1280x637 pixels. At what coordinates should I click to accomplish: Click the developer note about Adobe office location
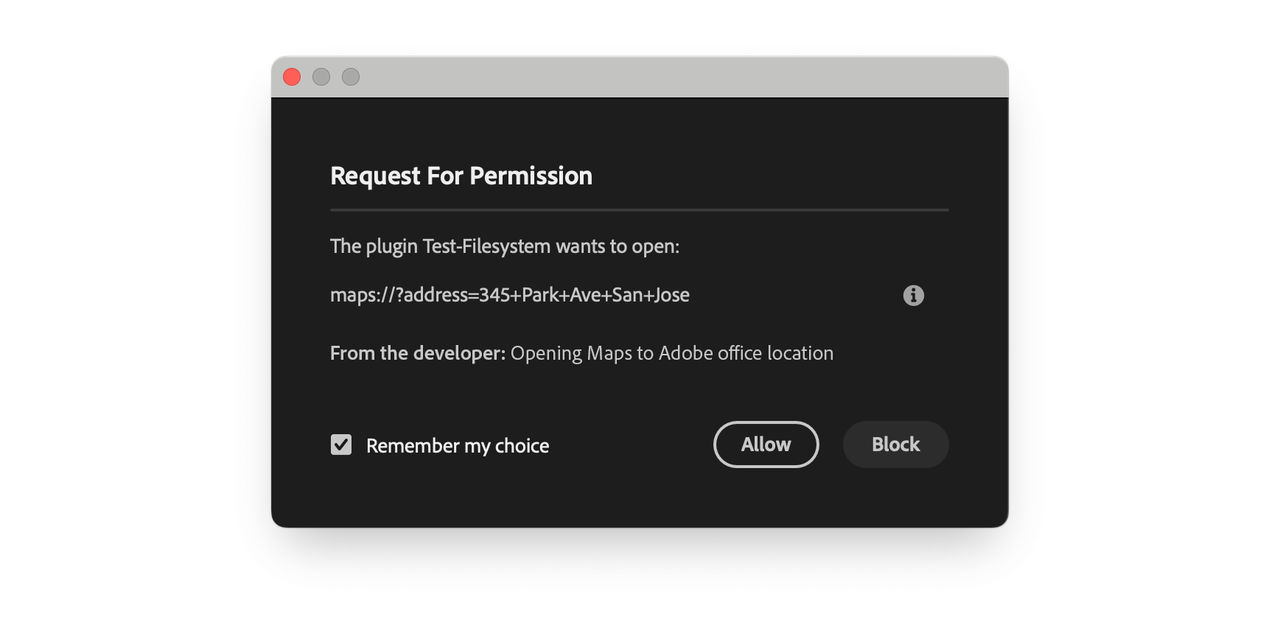671,353
